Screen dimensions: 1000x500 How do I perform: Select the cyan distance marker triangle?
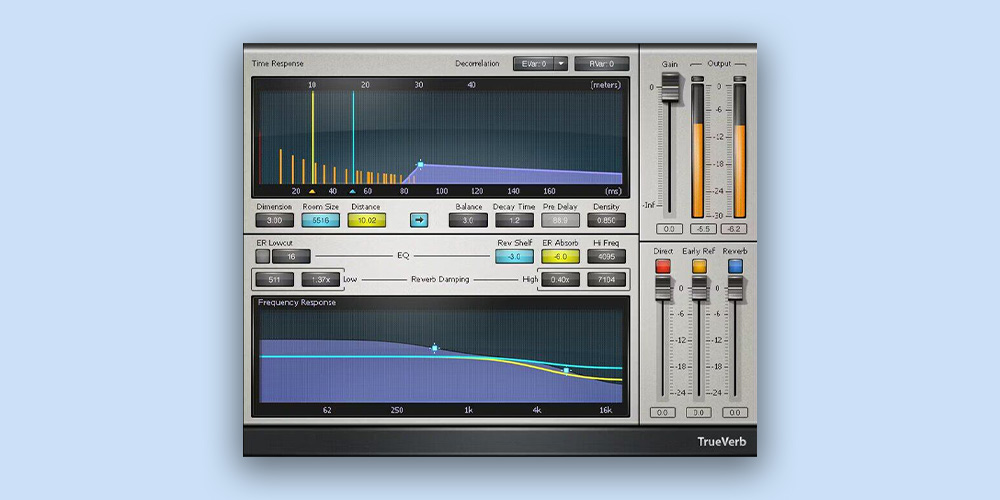(x=352, y=190)
